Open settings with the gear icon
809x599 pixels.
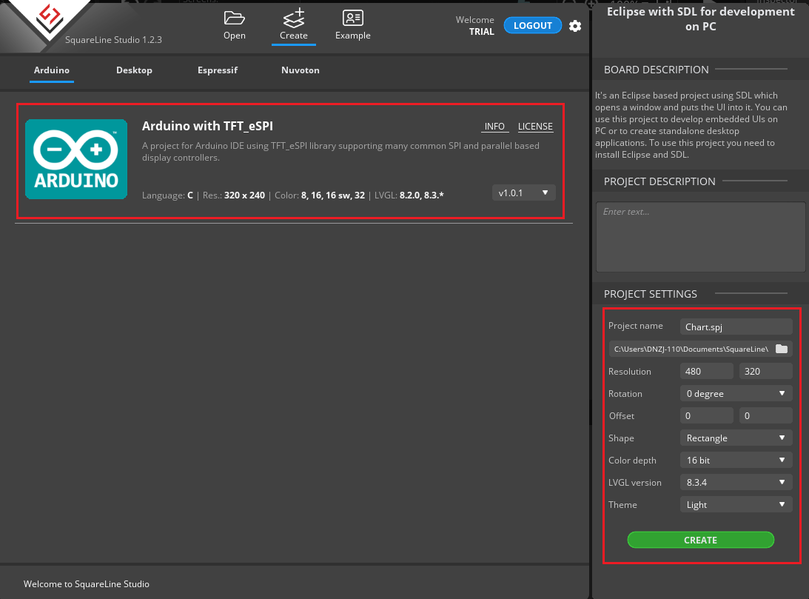tap(575, 26)
